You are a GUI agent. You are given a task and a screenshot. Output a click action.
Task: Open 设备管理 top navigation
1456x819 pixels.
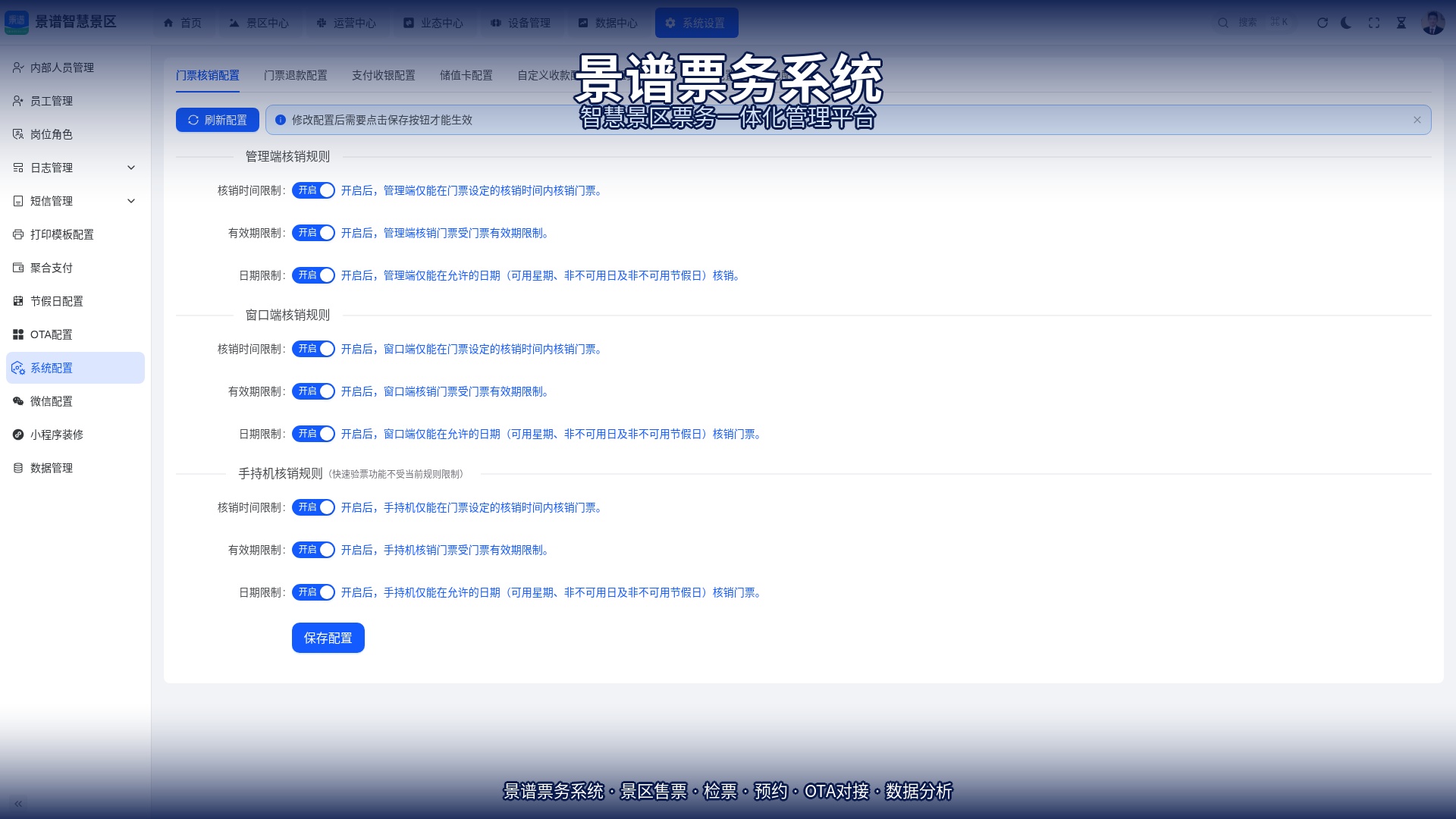pyautogui.click(x=521, y=23)
